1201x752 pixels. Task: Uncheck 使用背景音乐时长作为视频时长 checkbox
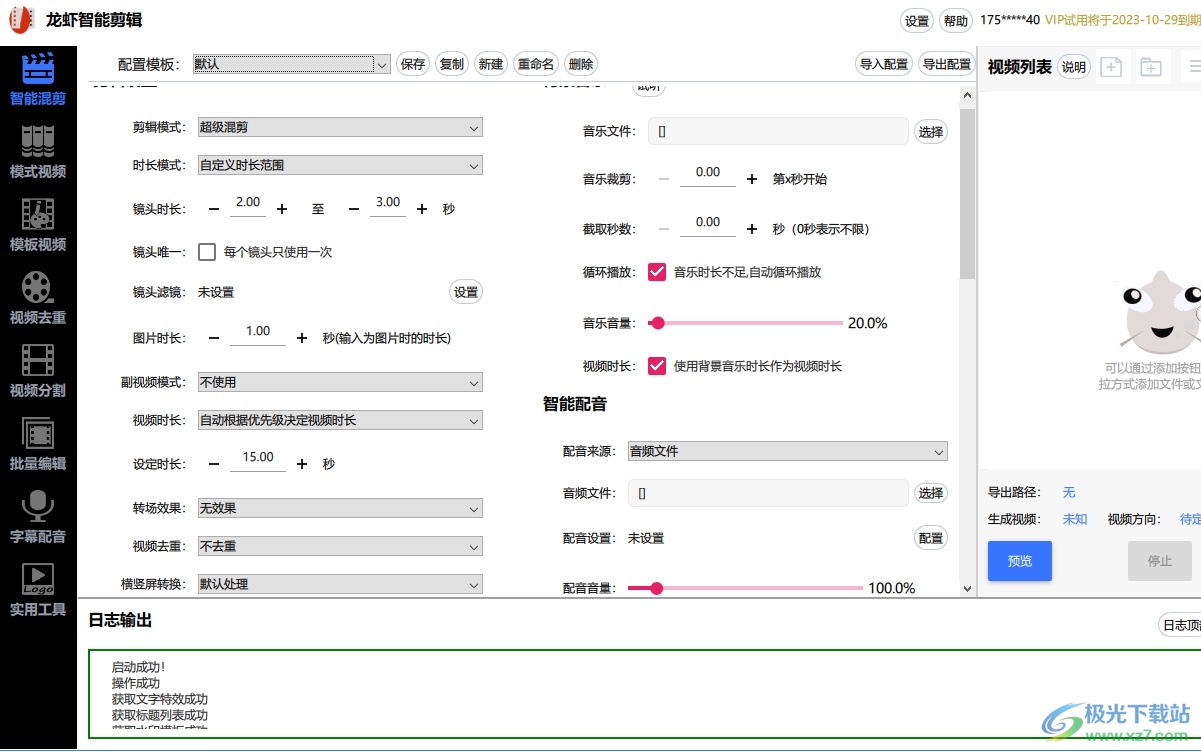[657, 366]
